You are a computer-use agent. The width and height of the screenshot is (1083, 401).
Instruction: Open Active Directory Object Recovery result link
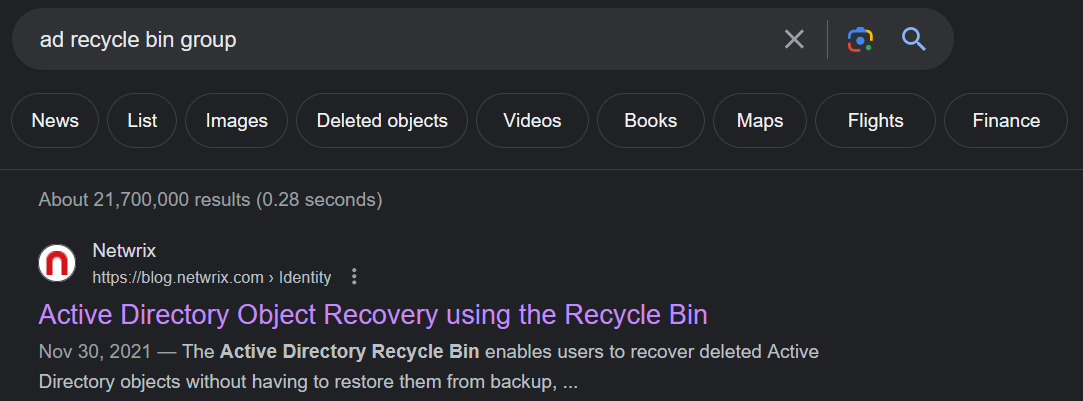(x=373, y=315)
